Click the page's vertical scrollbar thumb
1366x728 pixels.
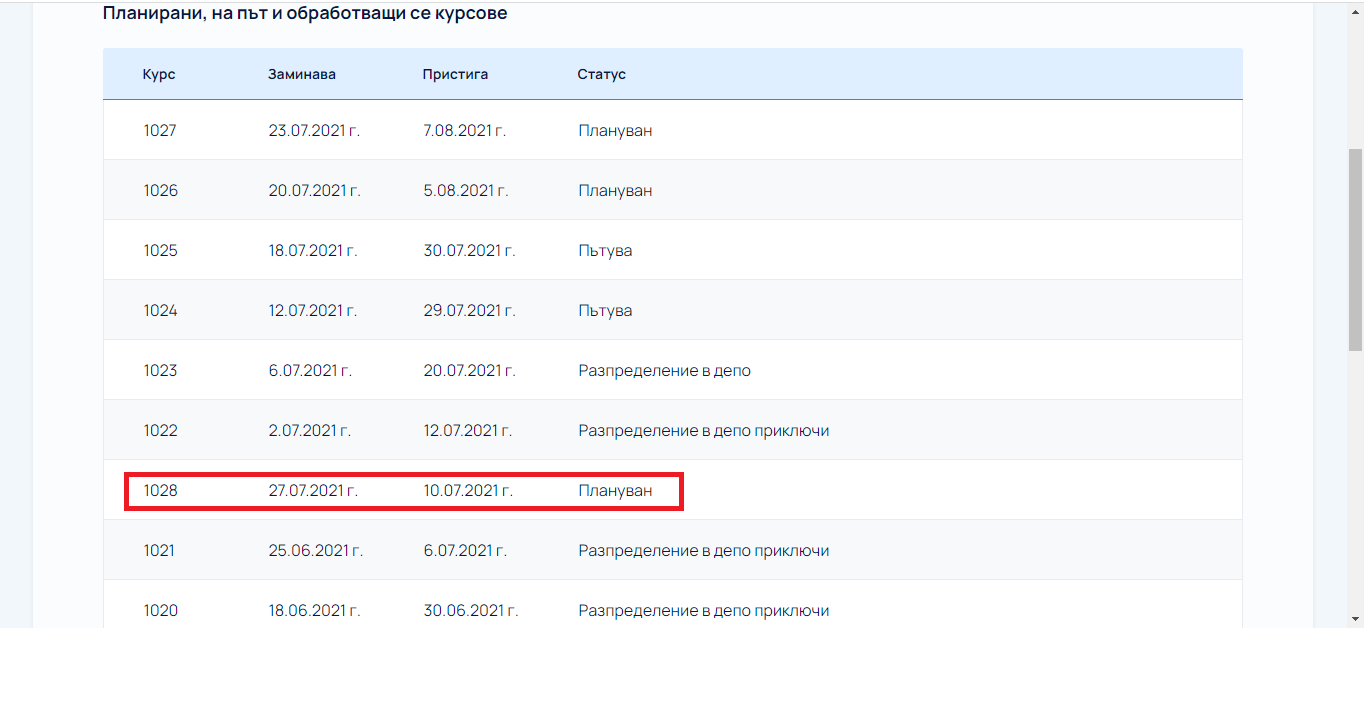coord(1355,250)
